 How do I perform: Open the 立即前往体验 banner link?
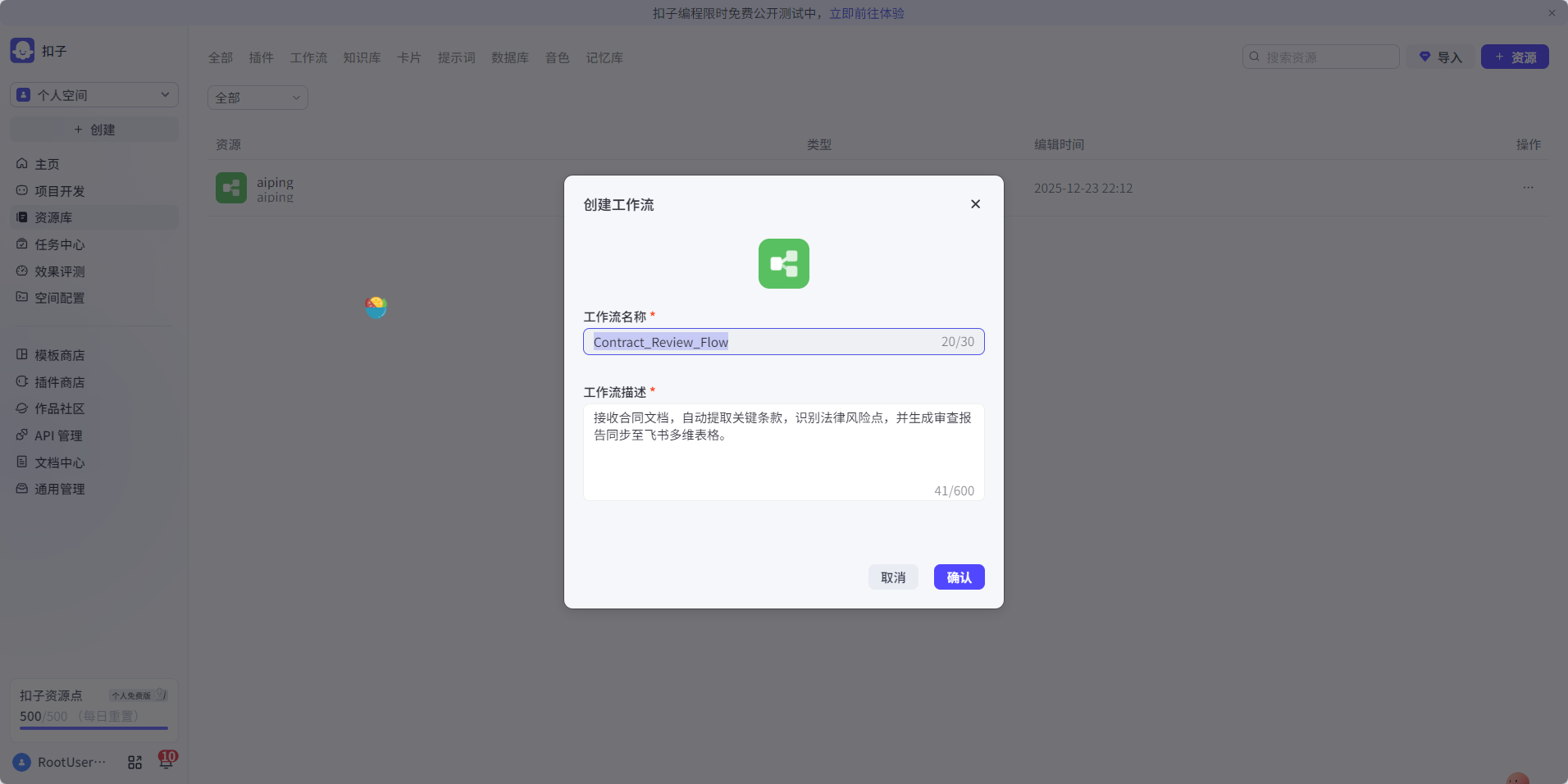(x=866, y=12)
